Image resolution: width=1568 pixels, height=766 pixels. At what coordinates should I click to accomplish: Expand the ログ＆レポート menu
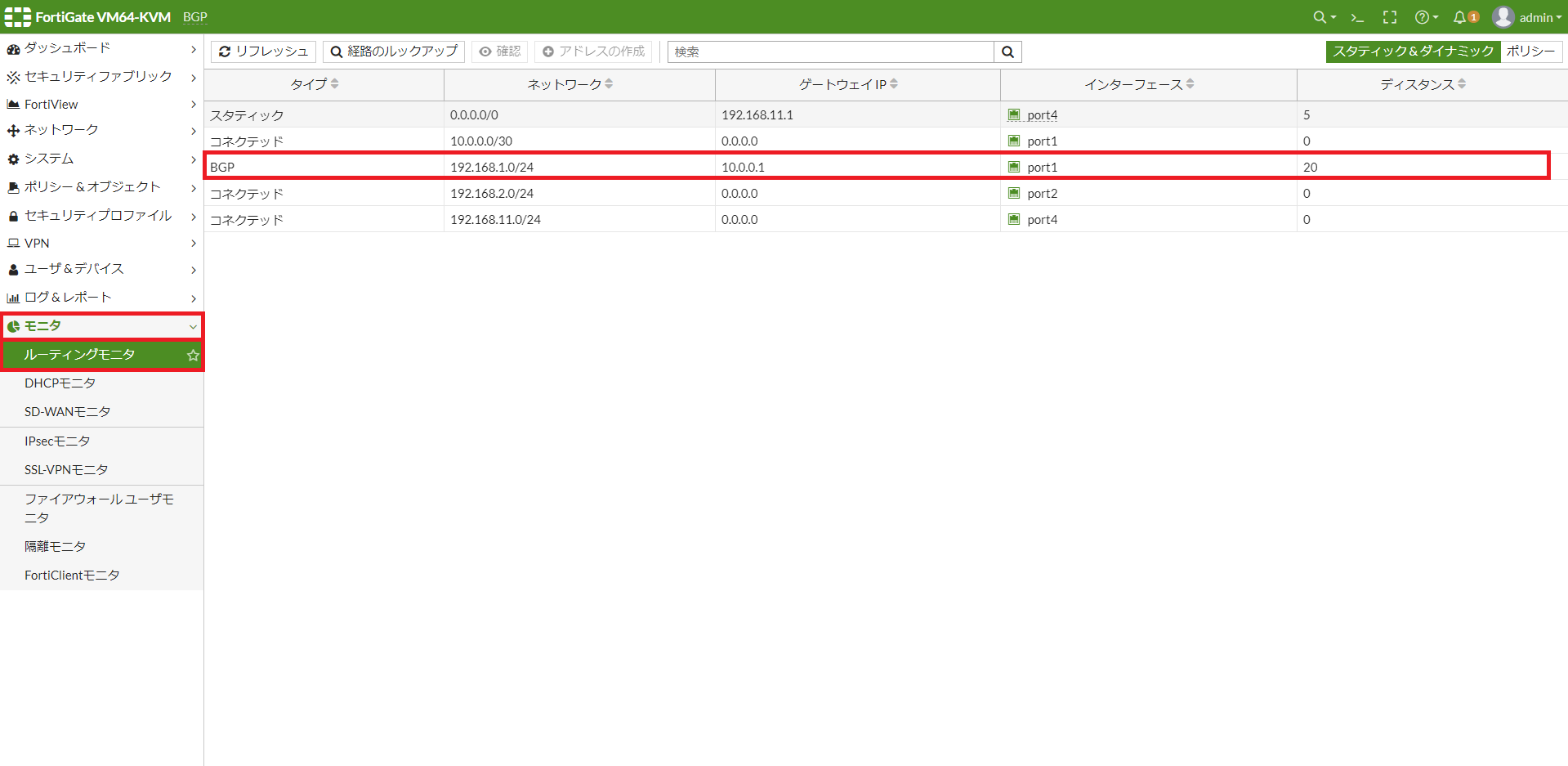click(x=101, y=298)
